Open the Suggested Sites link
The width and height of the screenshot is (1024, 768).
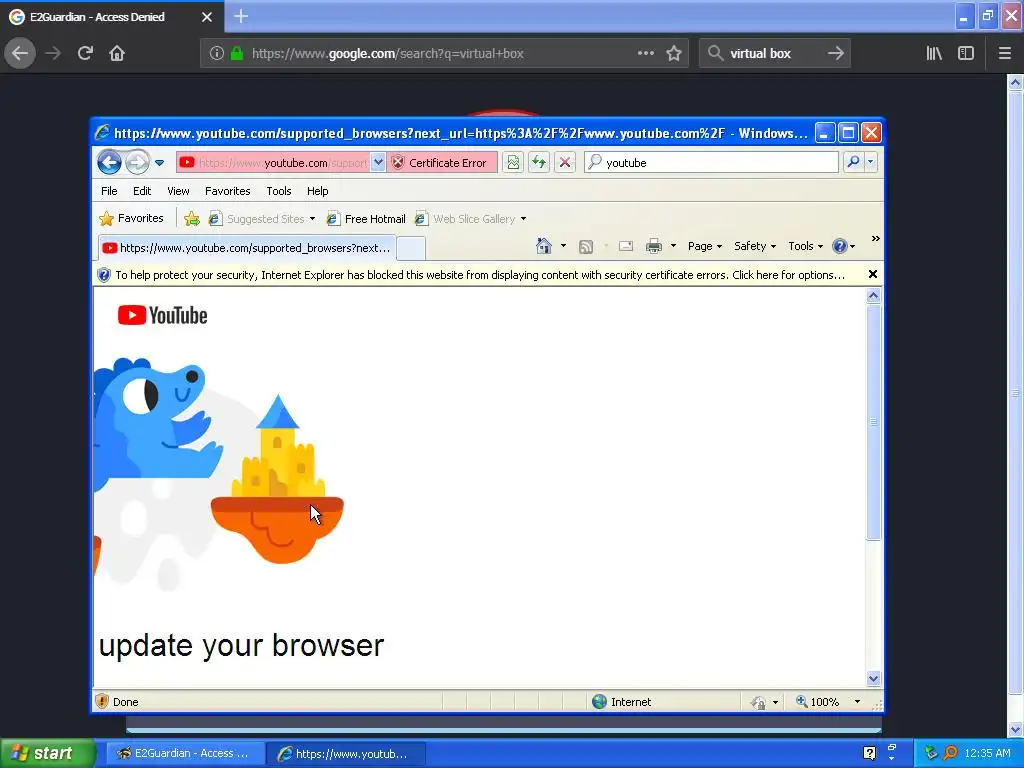click(261, 219)
